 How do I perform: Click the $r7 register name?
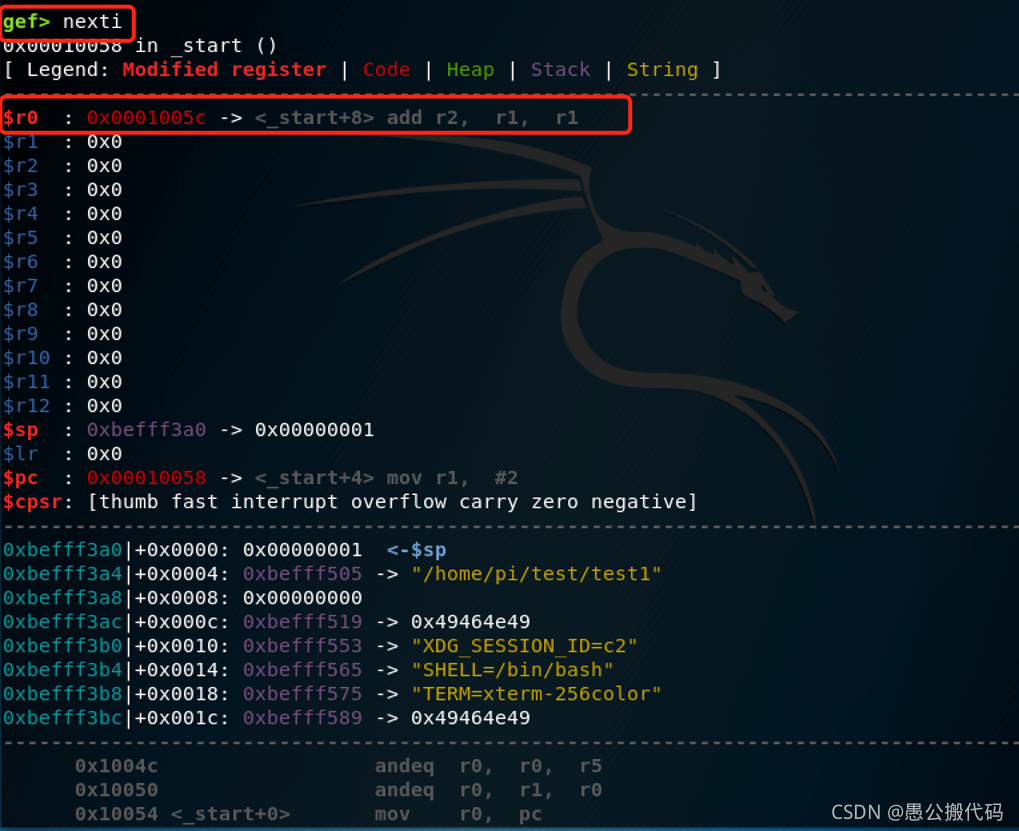pos(21,286)
